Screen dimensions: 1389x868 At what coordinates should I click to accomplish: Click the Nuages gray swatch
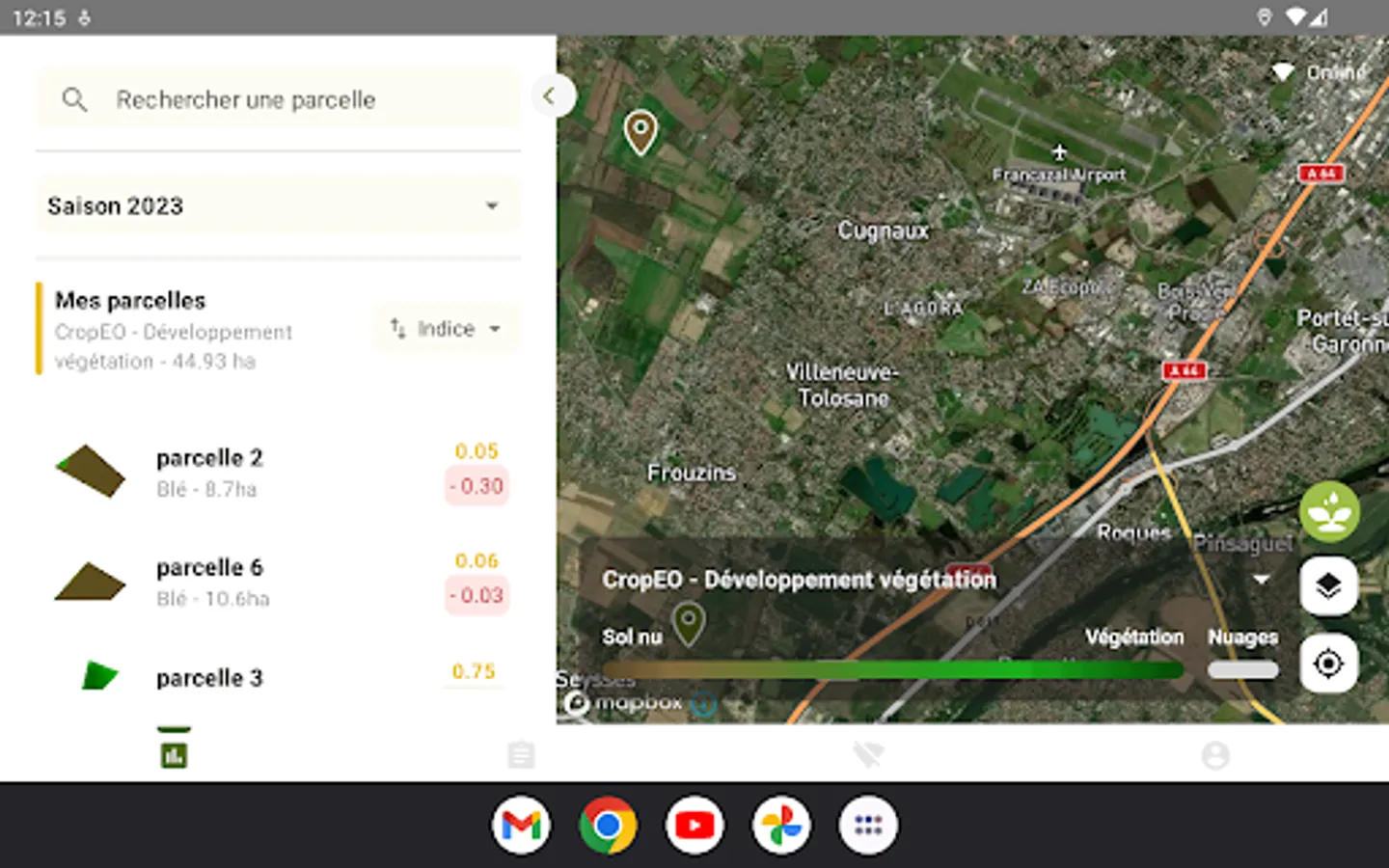(x=1242, y=670)
